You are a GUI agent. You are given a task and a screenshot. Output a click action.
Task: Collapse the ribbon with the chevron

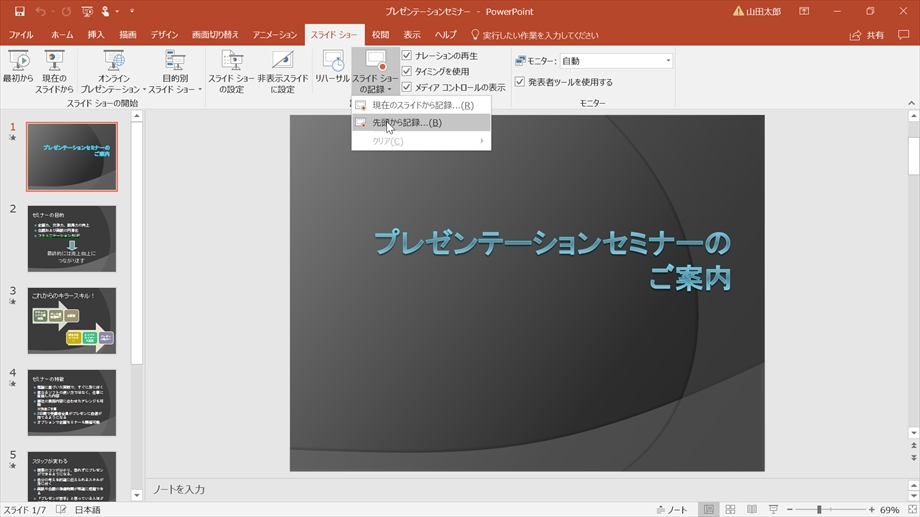pyautogui.click(x=911, y=103)
